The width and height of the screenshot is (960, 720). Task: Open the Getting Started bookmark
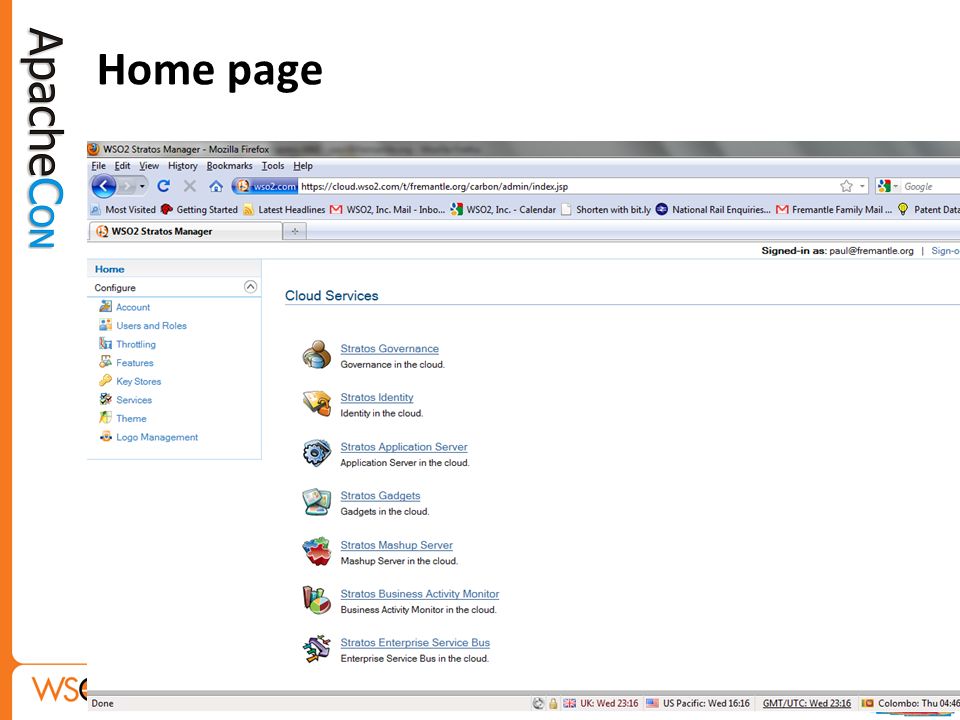[200, 209]
